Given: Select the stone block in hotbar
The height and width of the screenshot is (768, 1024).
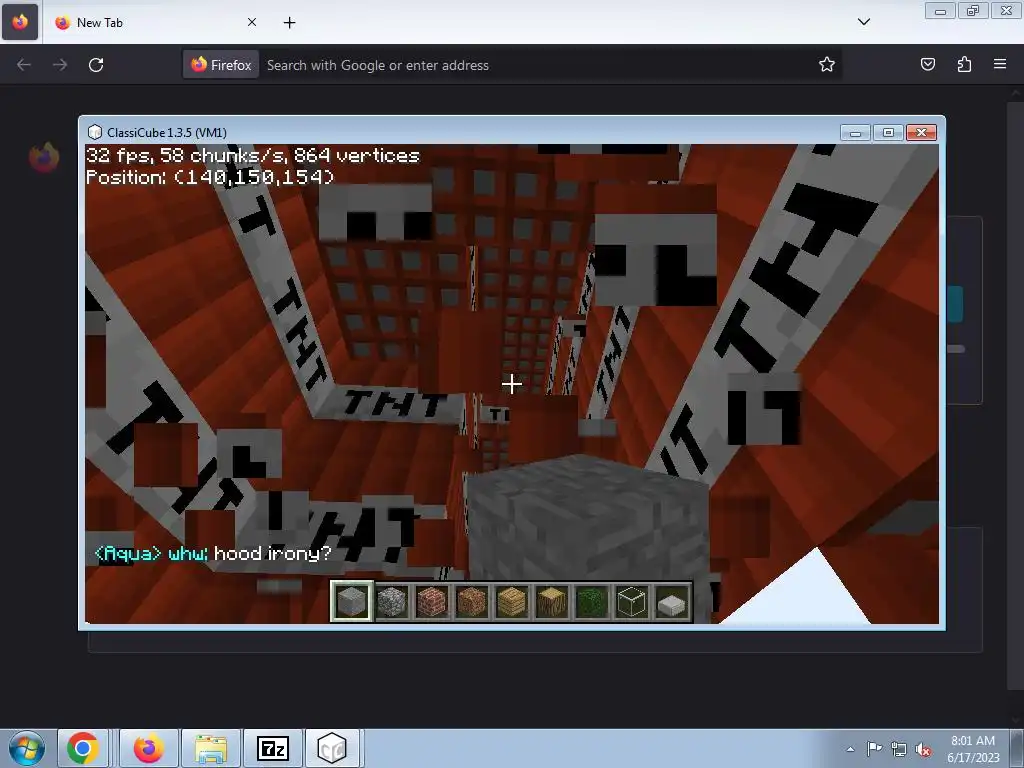Looking at the screenshot, I should tap(351, 601).
